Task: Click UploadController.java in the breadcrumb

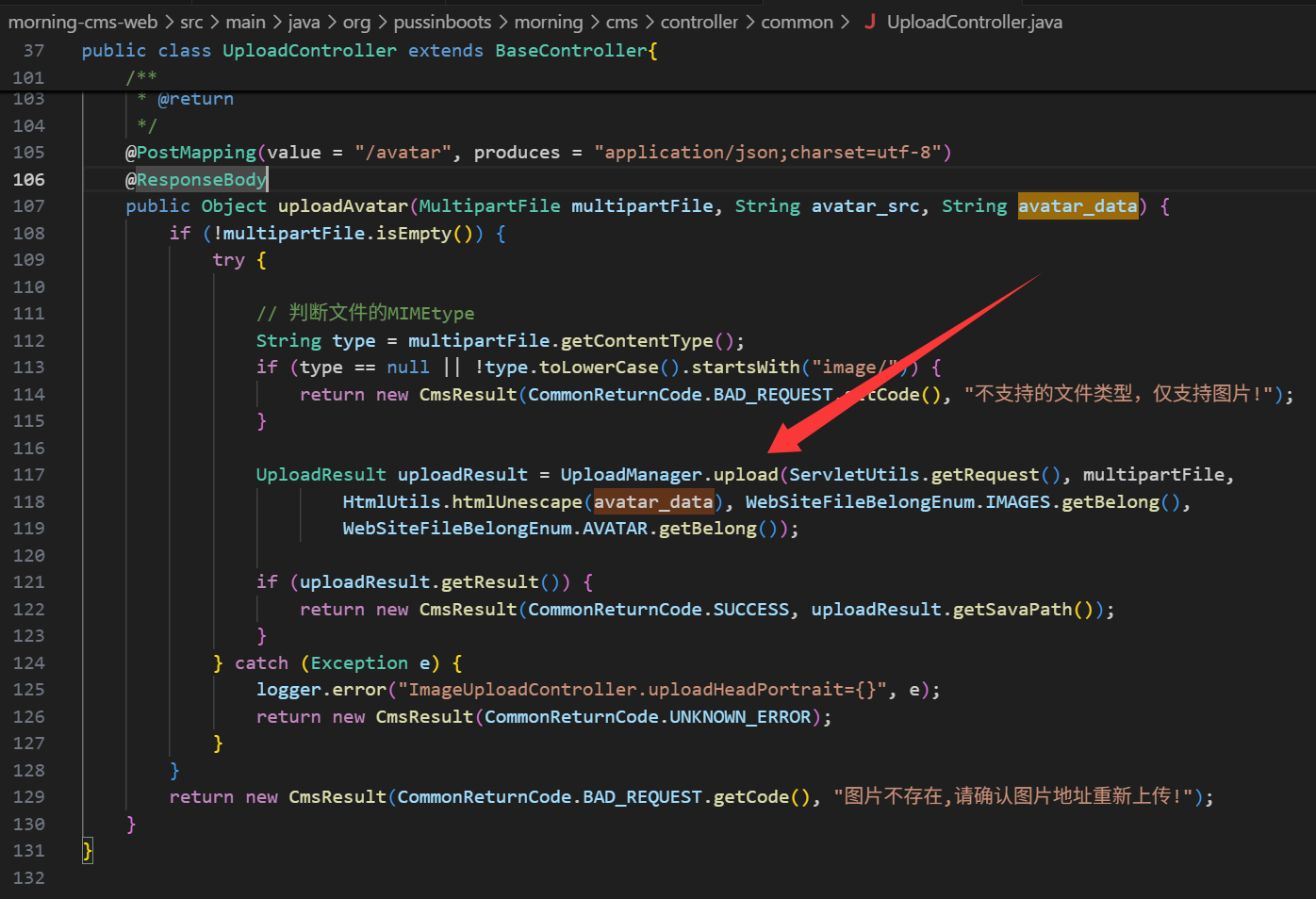Action: (974, 22)
